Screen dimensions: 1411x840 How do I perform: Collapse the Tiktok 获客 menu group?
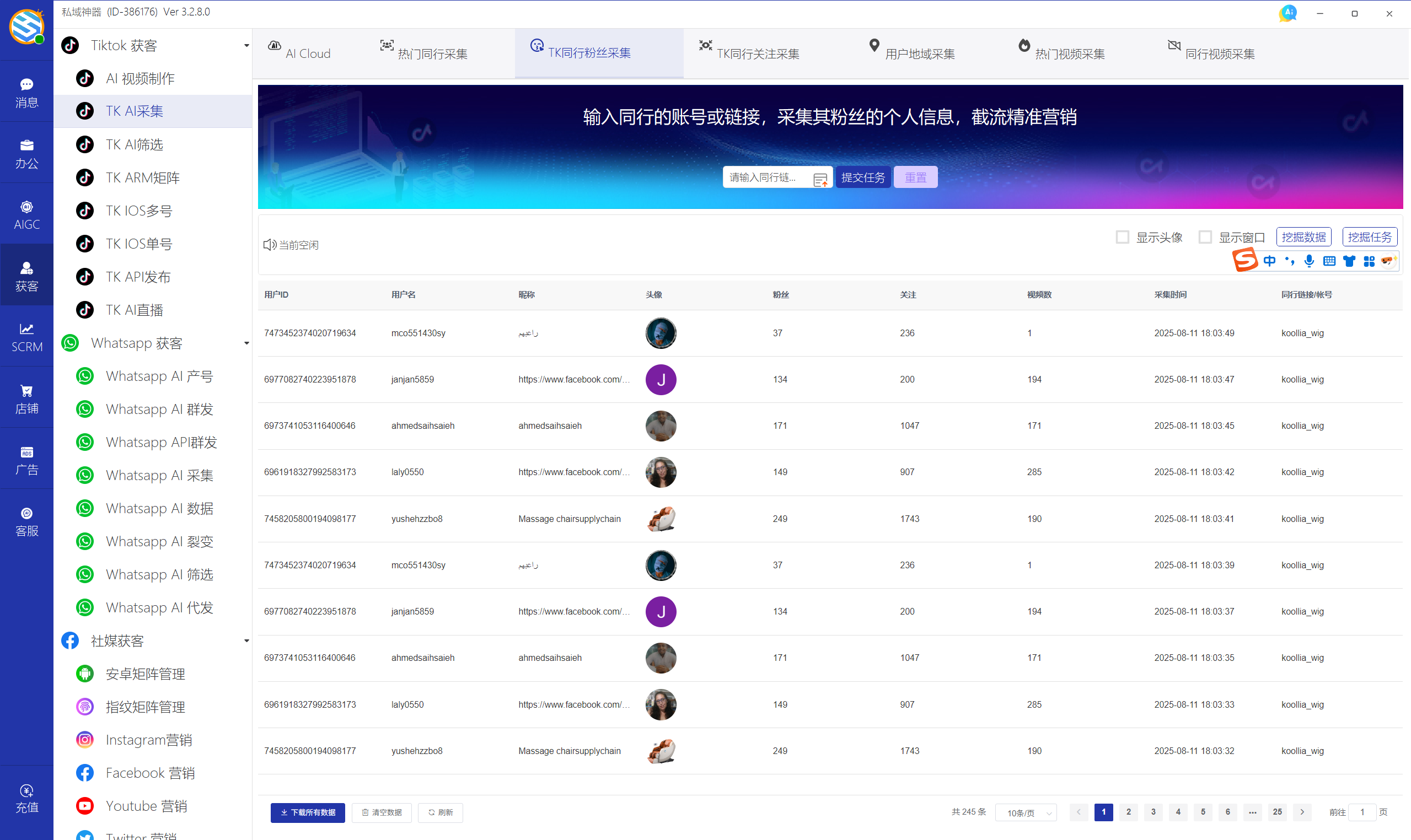pos(246,46)
